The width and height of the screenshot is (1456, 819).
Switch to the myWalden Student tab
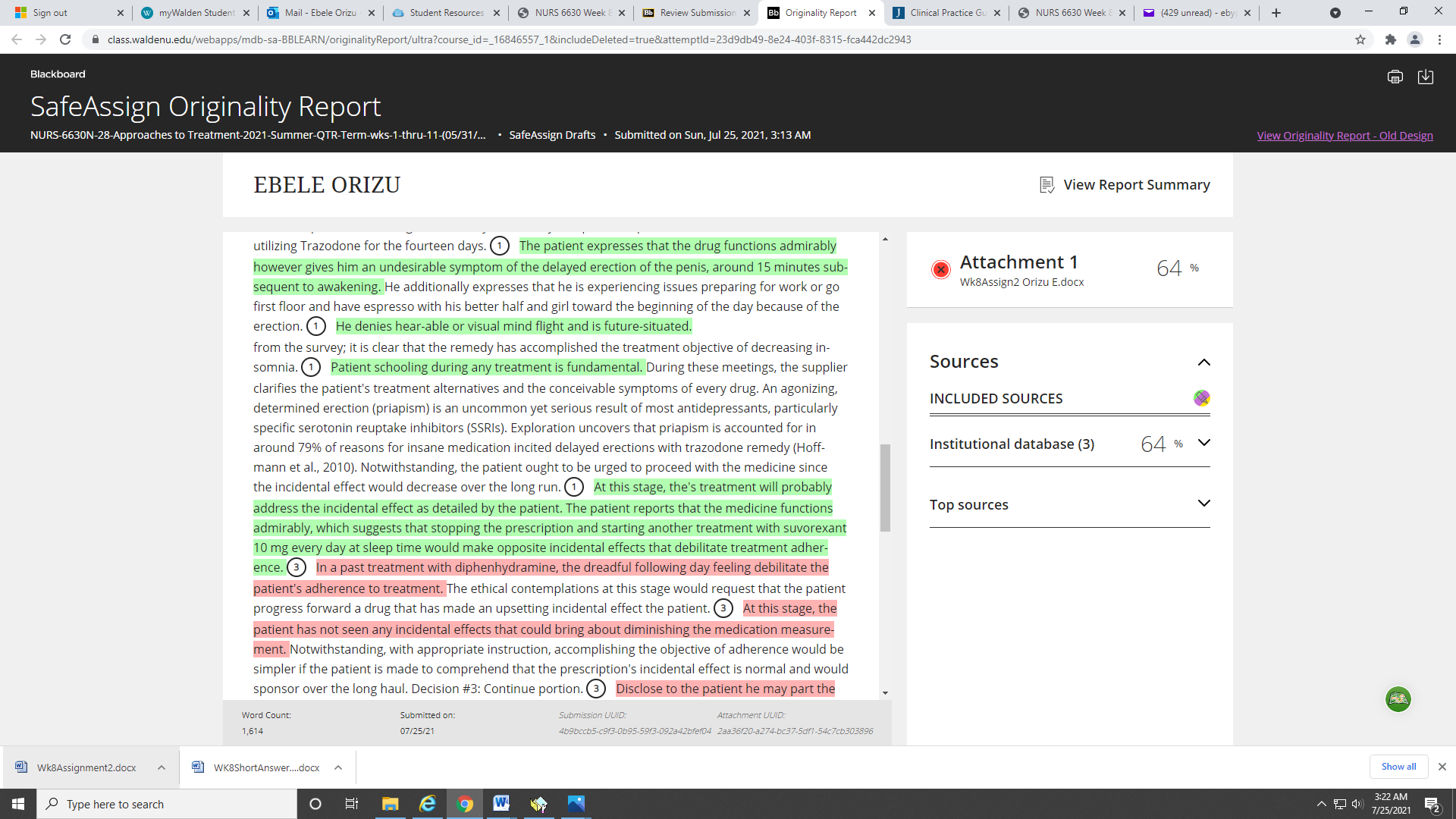coord(196,13)
